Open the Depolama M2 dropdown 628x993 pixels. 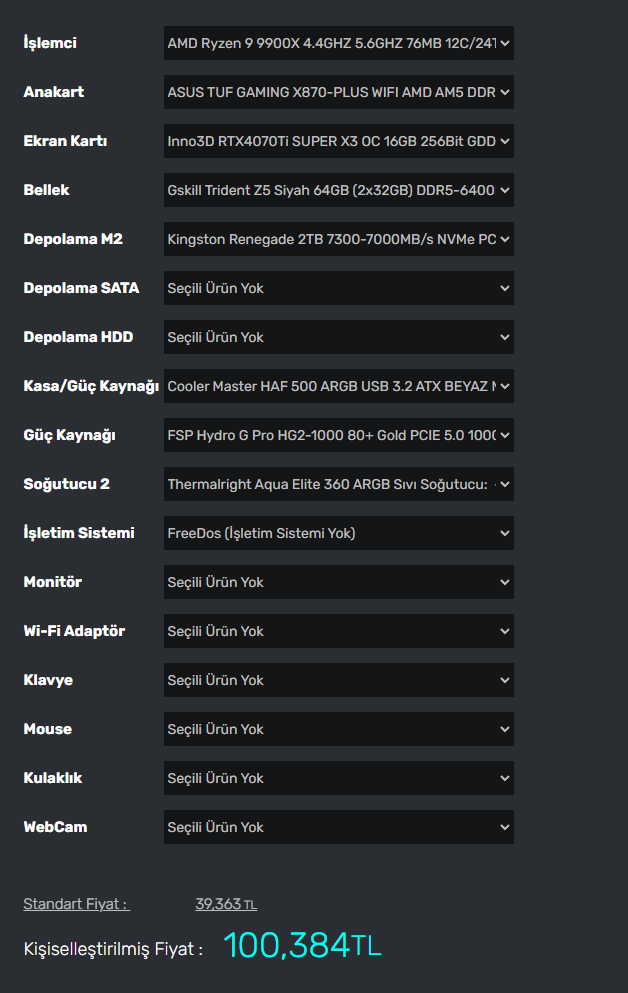pos(338,239)
